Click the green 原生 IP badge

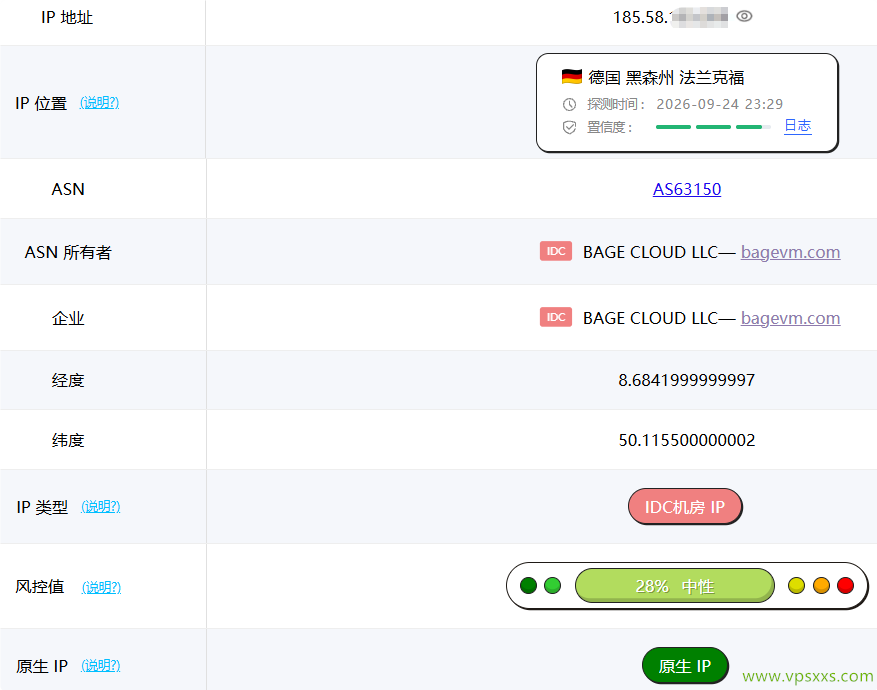click(685, 665)
